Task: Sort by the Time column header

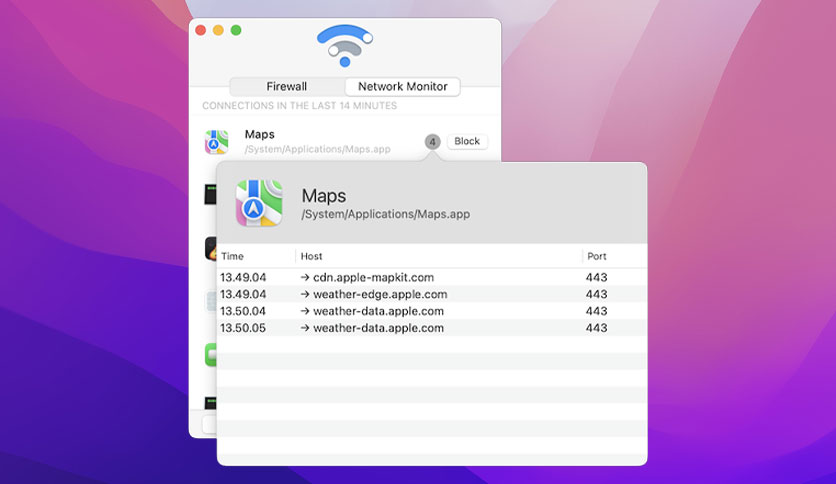Action: (256, 256)
